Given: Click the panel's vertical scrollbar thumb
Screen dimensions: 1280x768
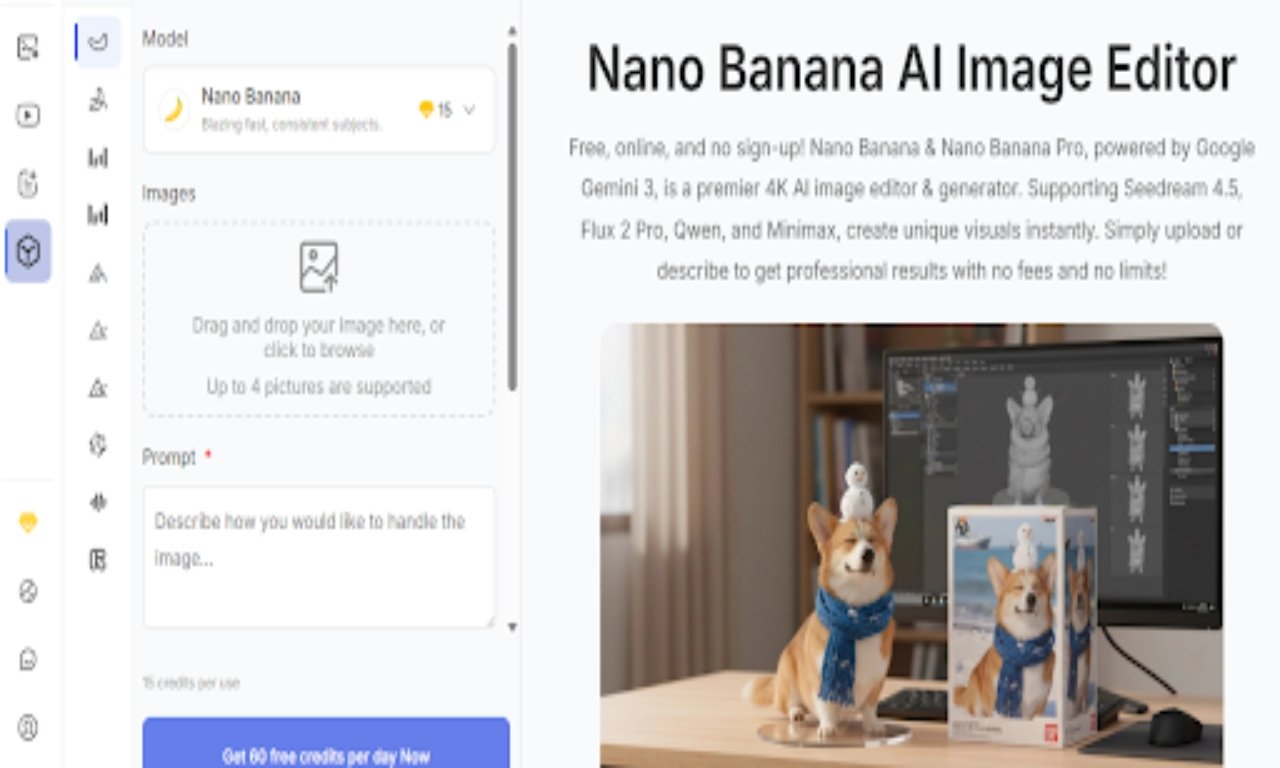Looking at the screenshot, I should point(513,215).
